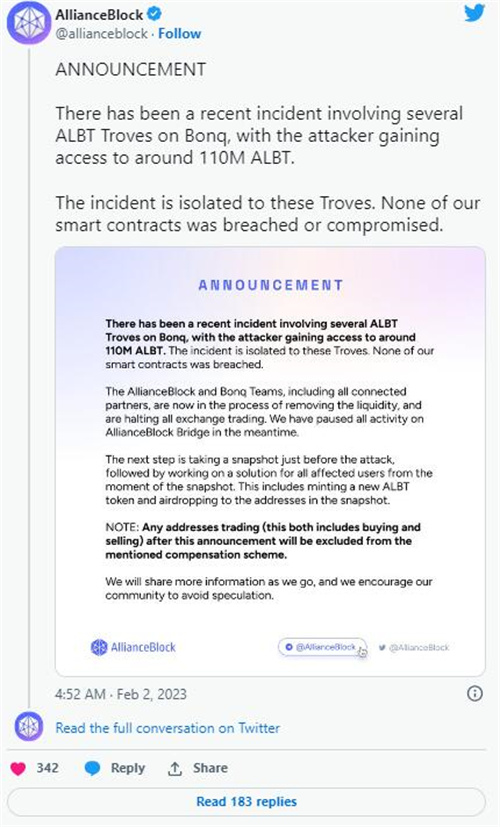The height and width of the screenshot is (827, 500).
Task: Click the reply speech bubble icon
Action: pyautogui.click(x=92, y=768)
